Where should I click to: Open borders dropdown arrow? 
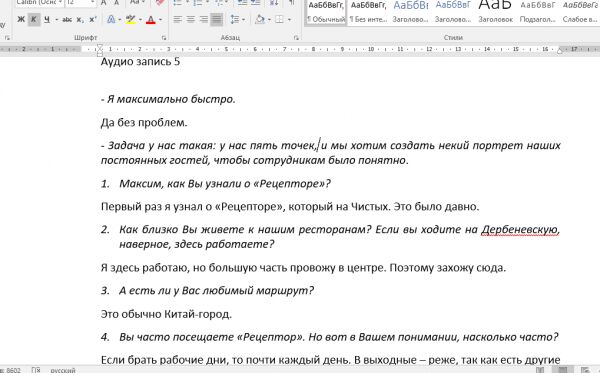coord(289,19)
